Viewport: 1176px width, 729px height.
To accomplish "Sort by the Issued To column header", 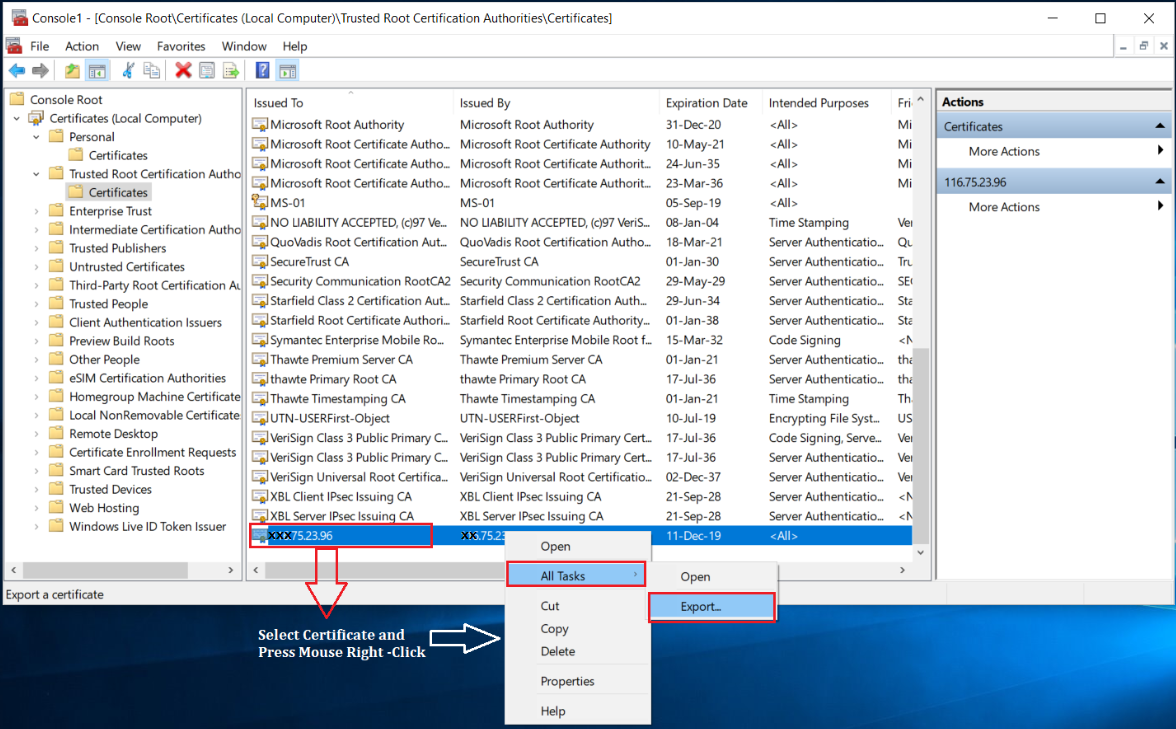I will [x=350, y=103].
